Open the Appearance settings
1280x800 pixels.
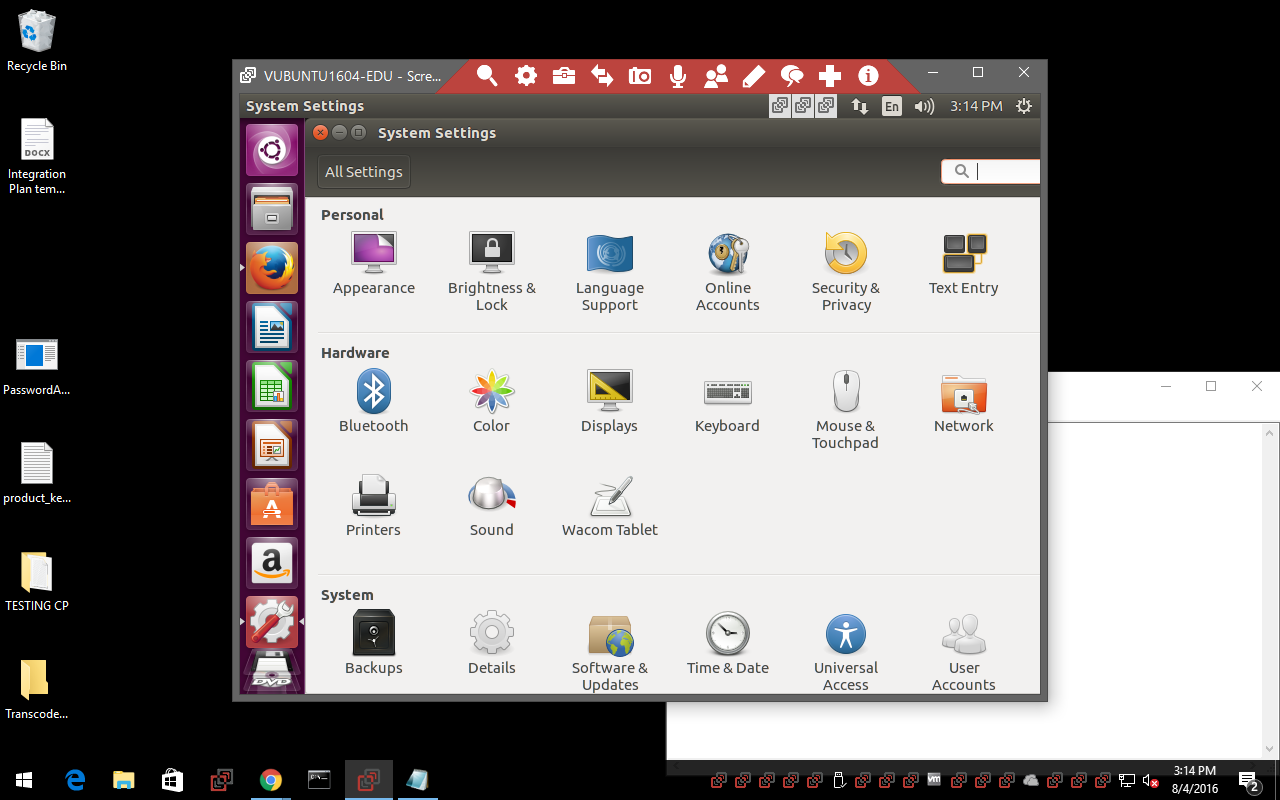pyautogui.click(x=374, y=264)
